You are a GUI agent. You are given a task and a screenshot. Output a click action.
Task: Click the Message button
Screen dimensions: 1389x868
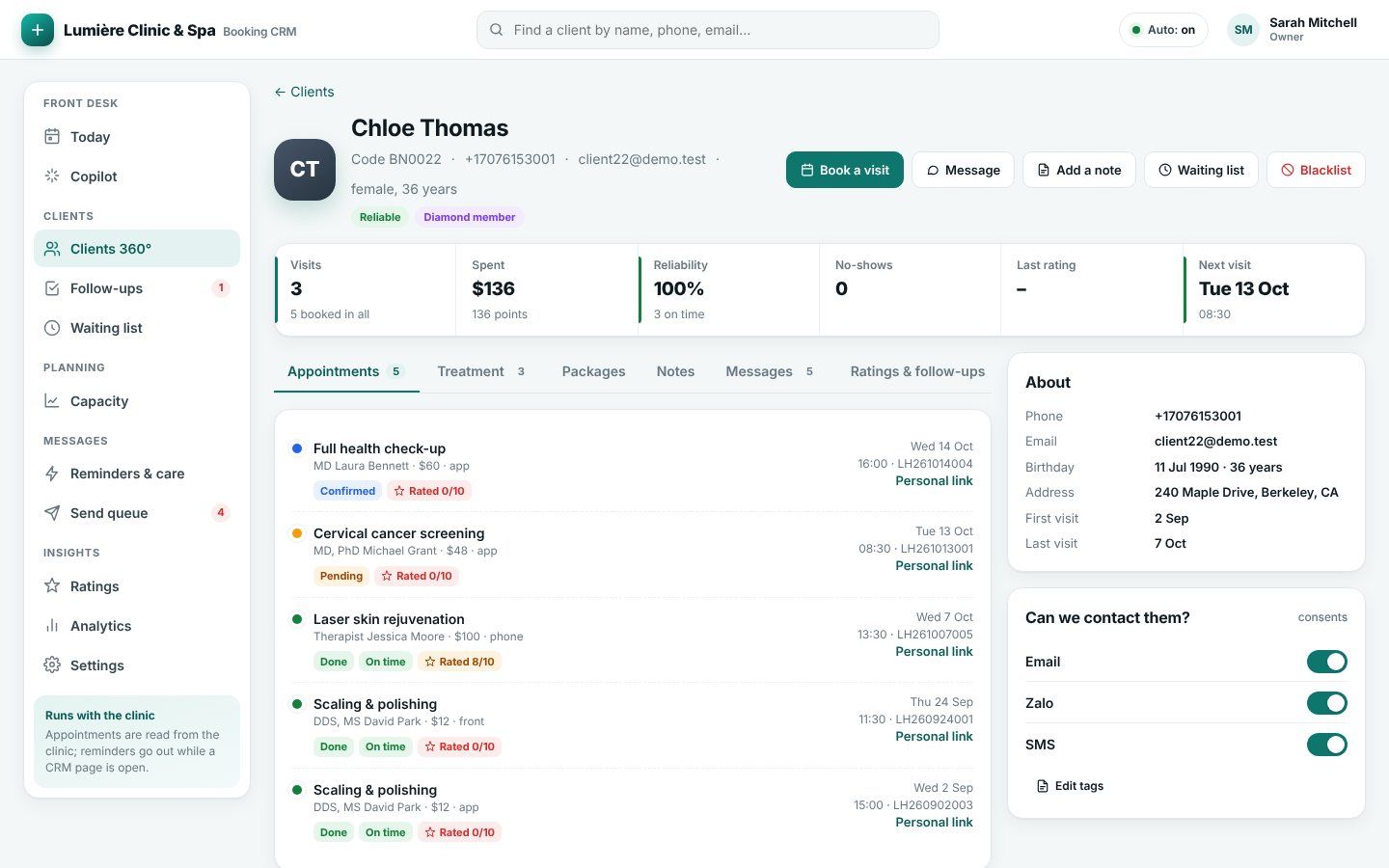tap(963, 170)
